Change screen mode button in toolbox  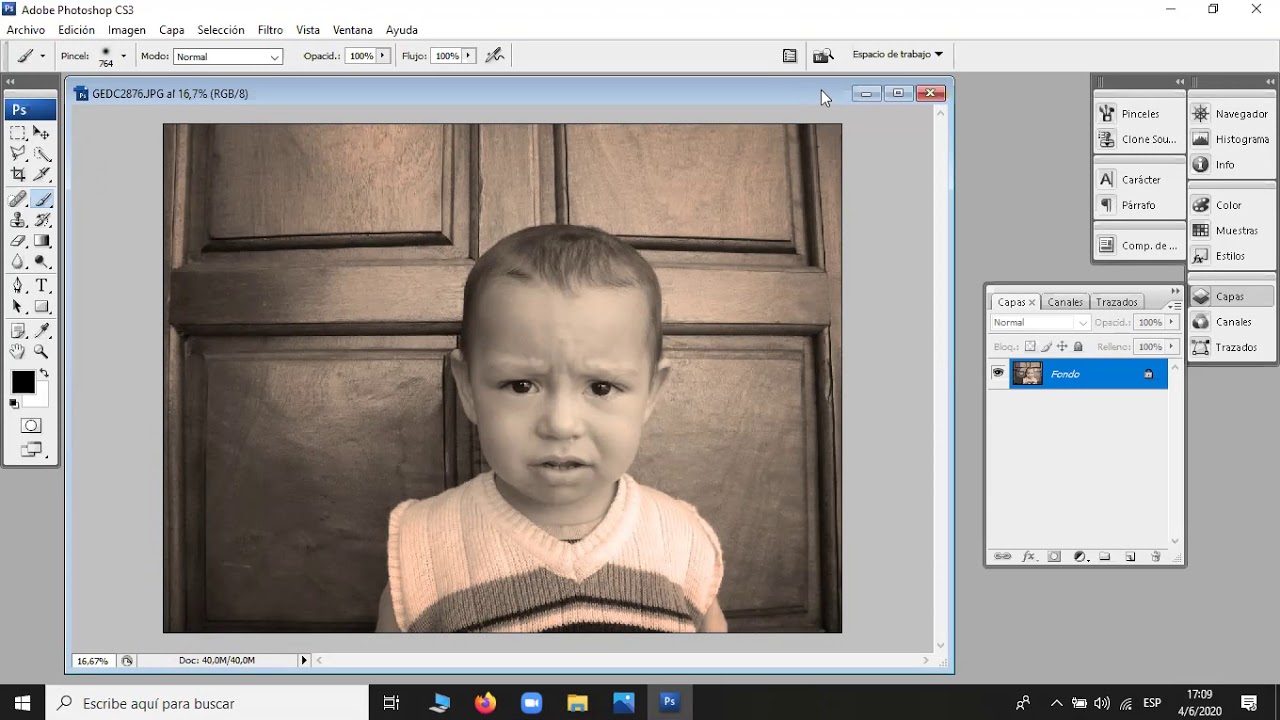pyautogui.click(x=31, y=450)
